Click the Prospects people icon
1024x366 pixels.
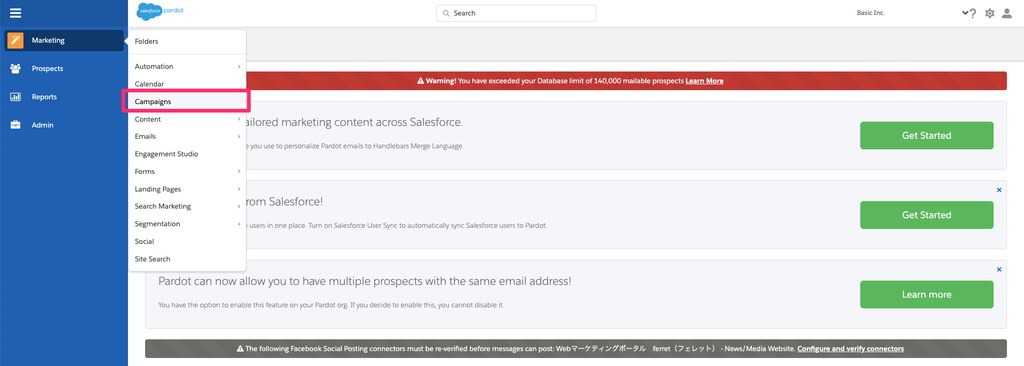point(15,69)
